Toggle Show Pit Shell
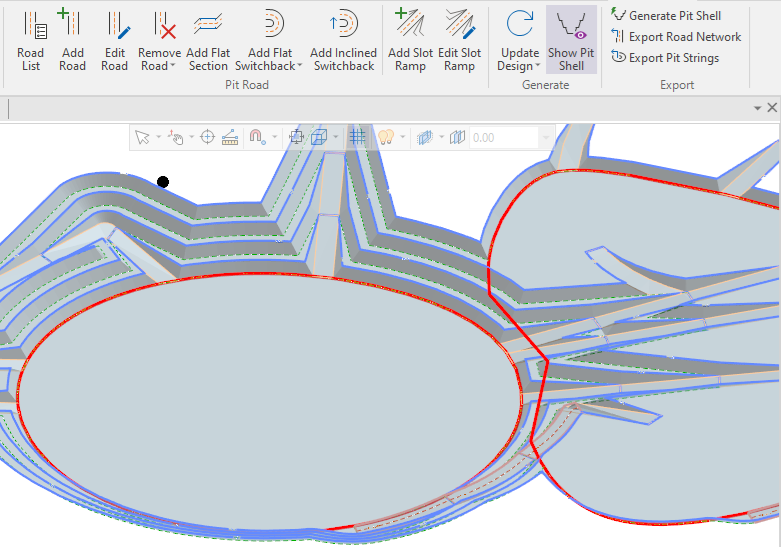Image resolution: width=781 pixels, height=547 pixels. tap(571, 41)
